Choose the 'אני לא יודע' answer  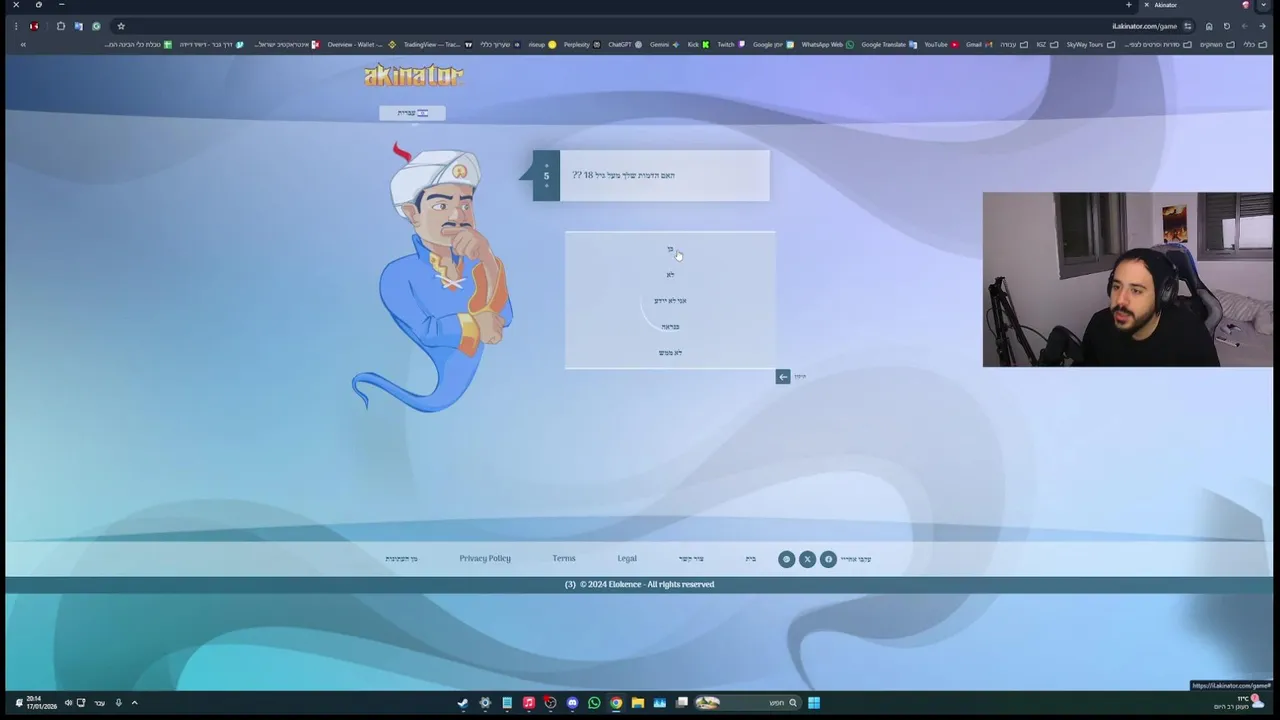pyautogui.click(x=670, y=300)
